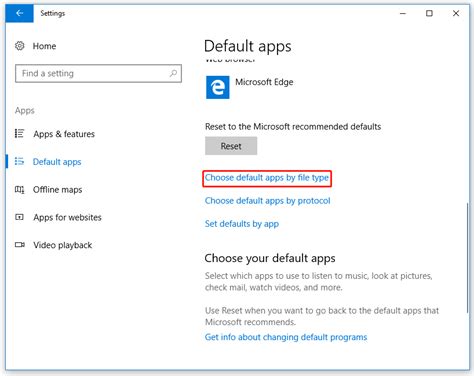Image resolution: width=474 pixels, height=376 pixels.
Task: Click the Home gear icon
Action: click(x=20, y=46)
